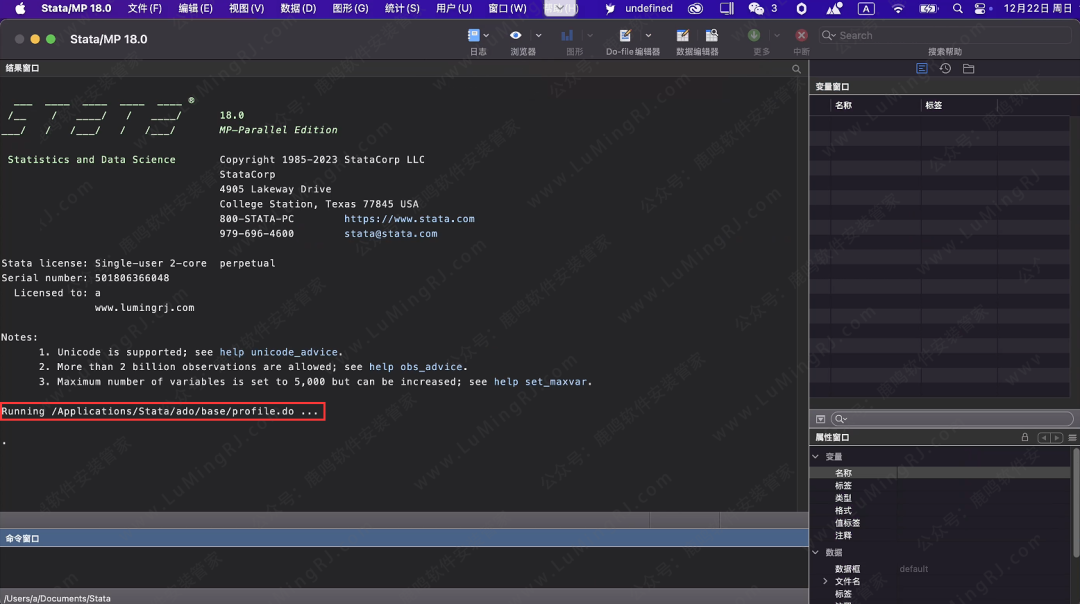Click the 浏览器 viewer eye icon
1080x604 pixels.
[x=516, y=35]
